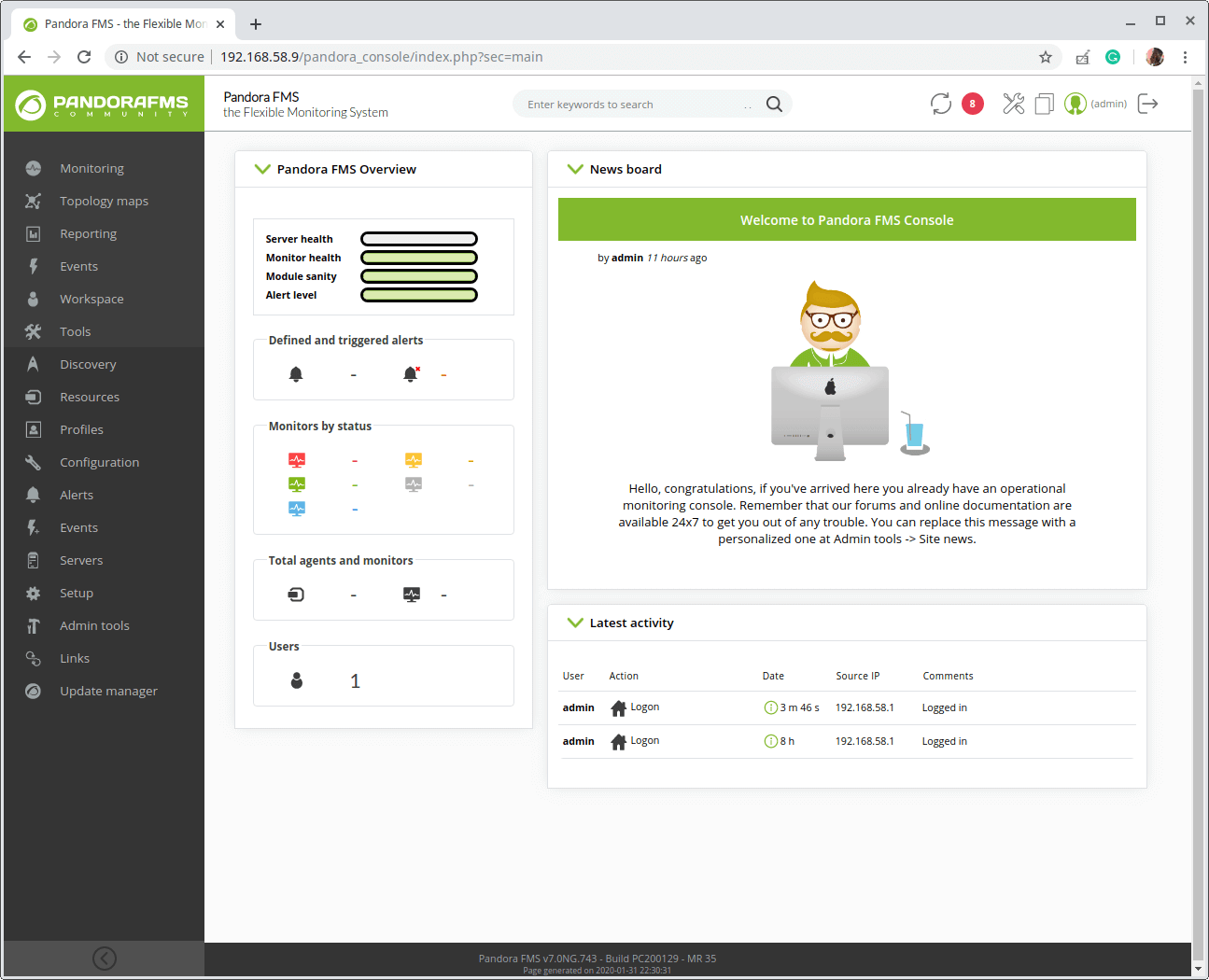Click the browser address bar URL
The image size is (1209, 980).
click(x=382, y=57)
